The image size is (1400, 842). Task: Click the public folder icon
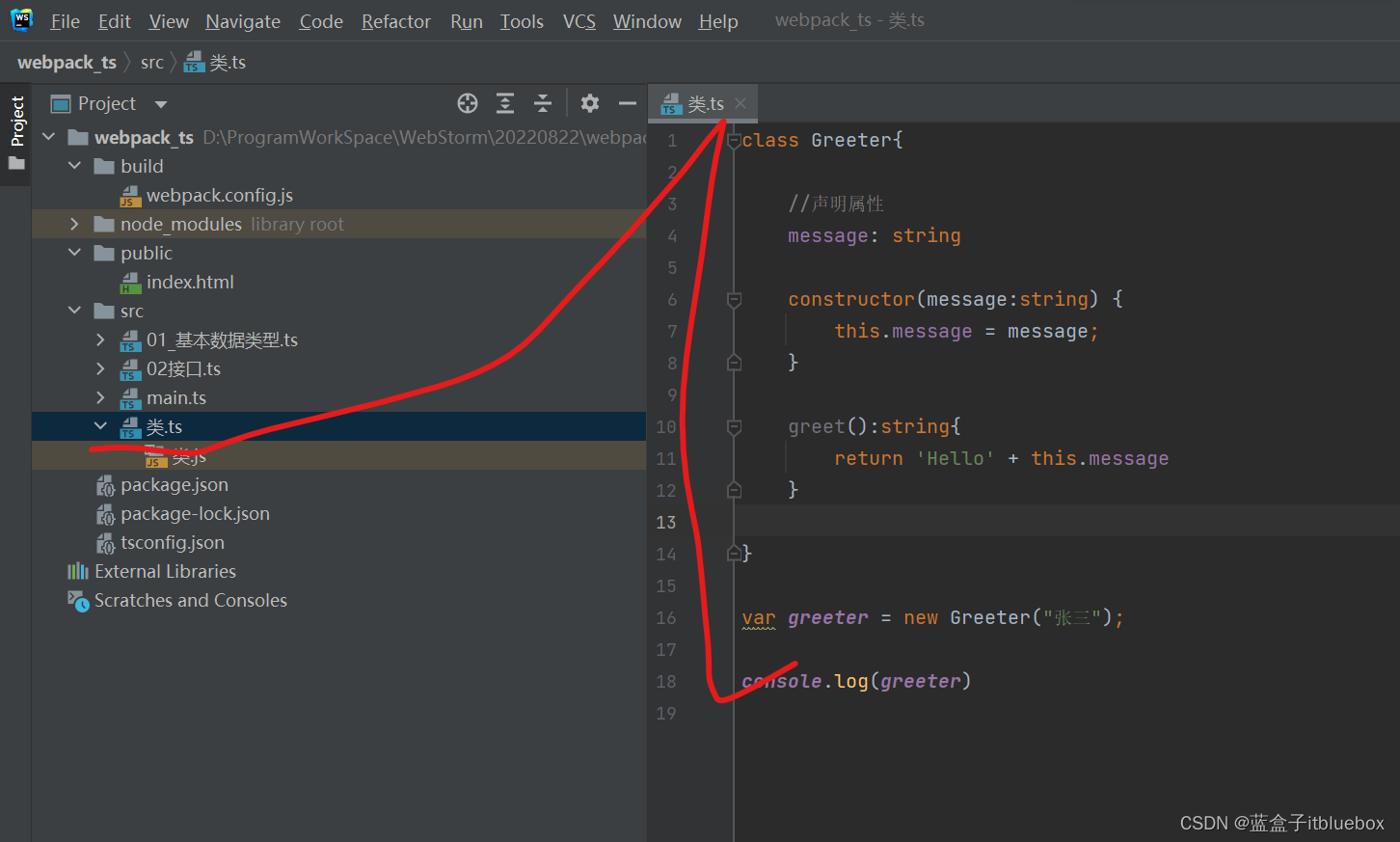(104, 254)
